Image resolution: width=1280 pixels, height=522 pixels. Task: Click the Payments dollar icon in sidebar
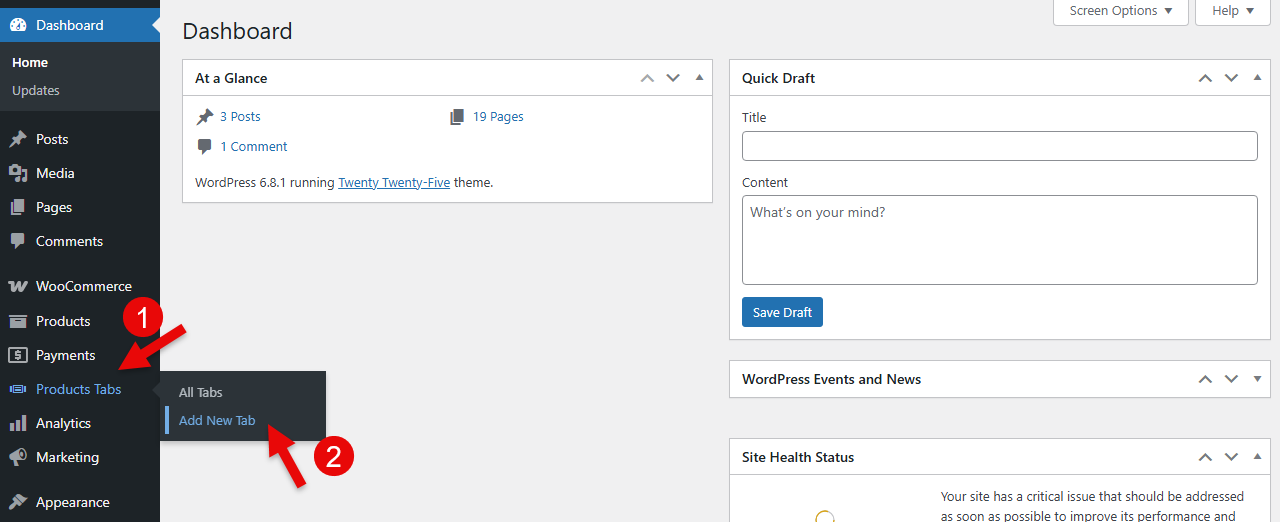pyautogui.click(x=18, y=355)
